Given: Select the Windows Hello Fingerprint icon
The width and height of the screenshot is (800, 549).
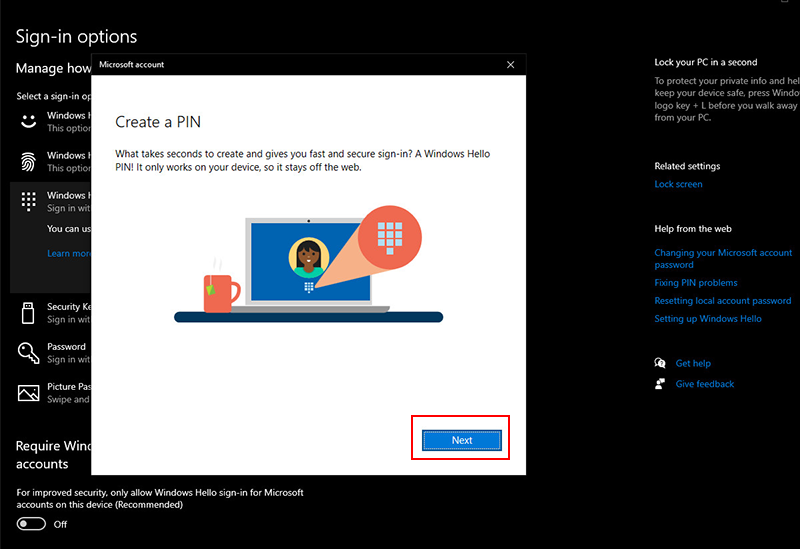Looking at the screenshot, I should (29, 161).
